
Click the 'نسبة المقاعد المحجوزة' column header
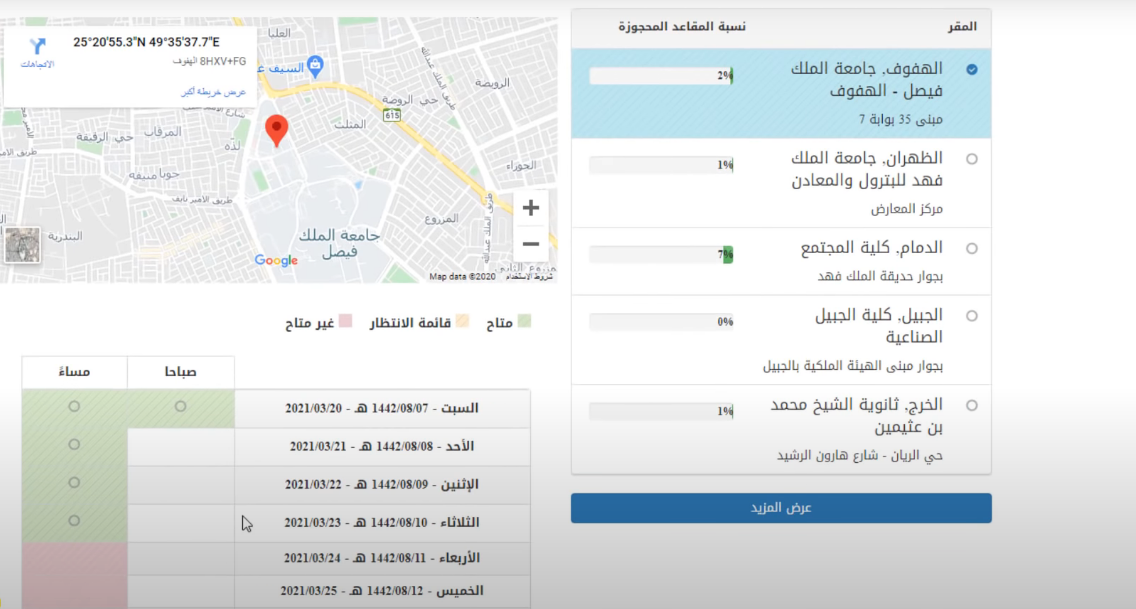click(x=682, y=27)
